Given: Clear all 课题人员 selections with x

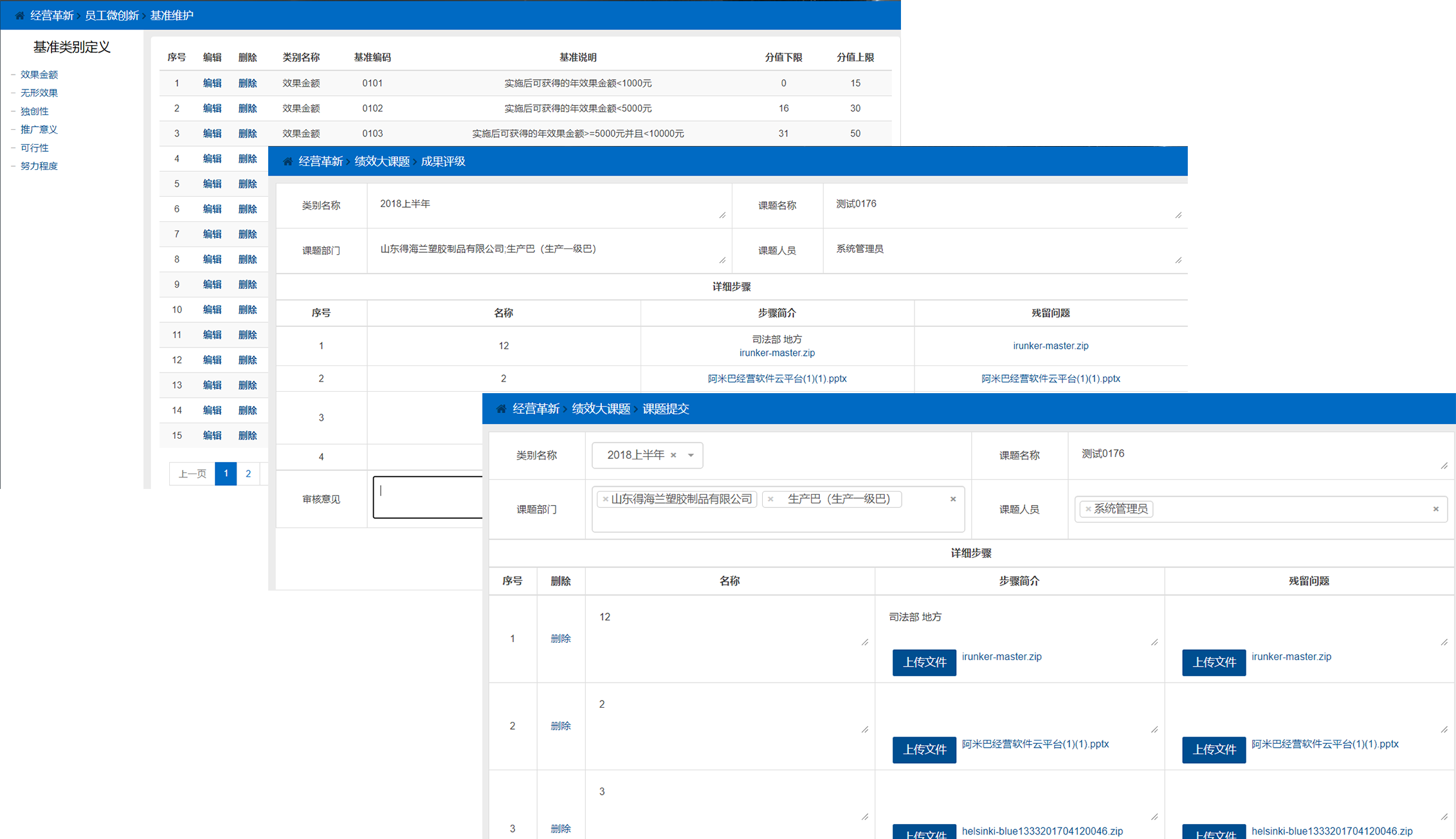Looking at the screenshot, I should click(x=1435, y=509).
